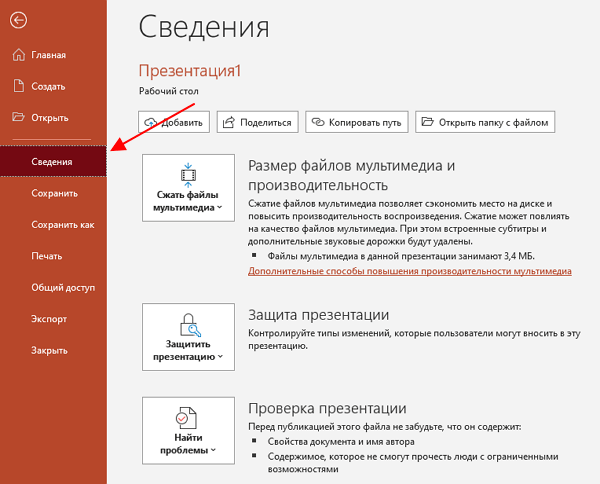
Task: Click the Презентация1 file title
Action: pyautogui.click(x=190, y=71)
